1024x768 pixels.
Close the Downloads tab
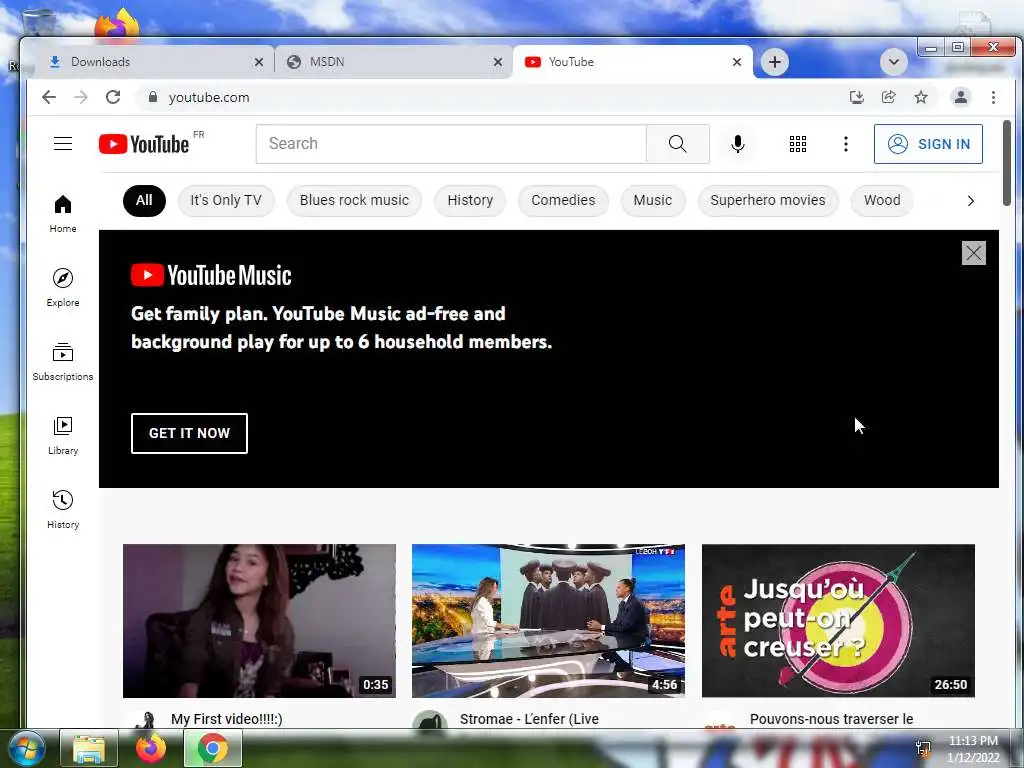tap(259, 62)
